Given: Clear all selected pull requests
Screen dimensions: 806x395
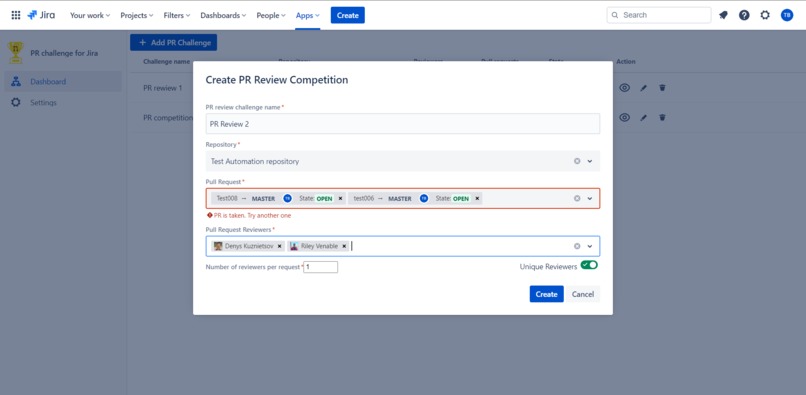Looking at the screenshot, I should click(x=577, y=199).
